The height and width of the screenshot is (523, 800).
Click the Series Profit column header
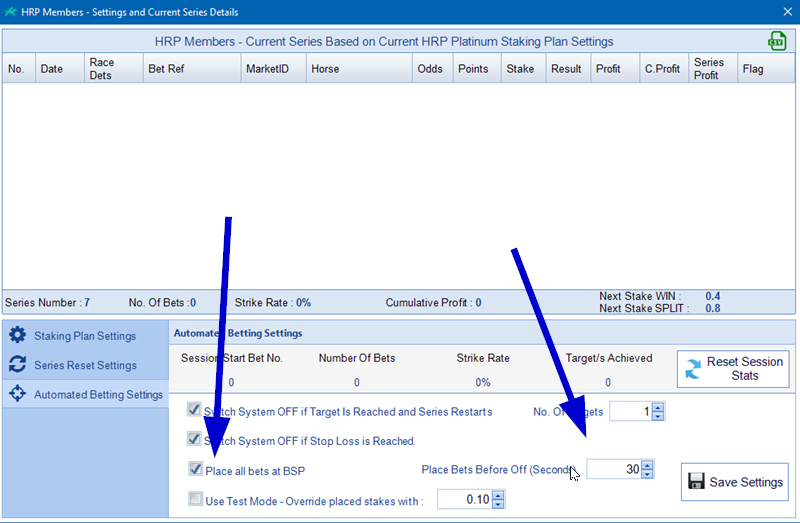[x=712, y=68]
